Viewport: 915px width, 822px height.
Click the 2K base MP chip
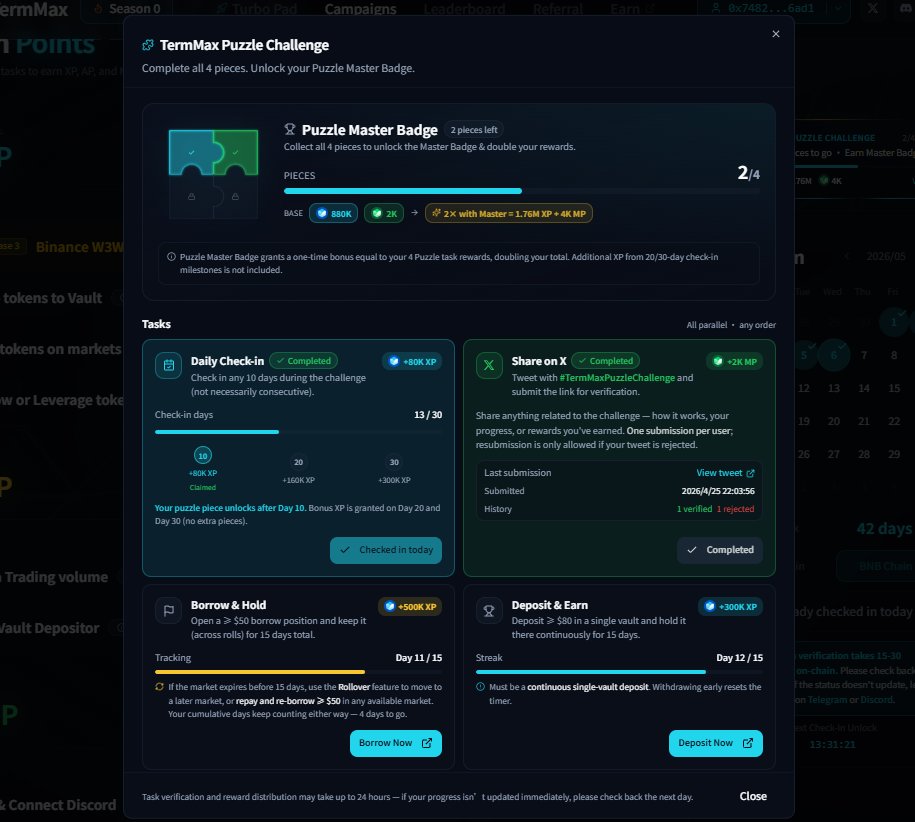pos(384,214)
